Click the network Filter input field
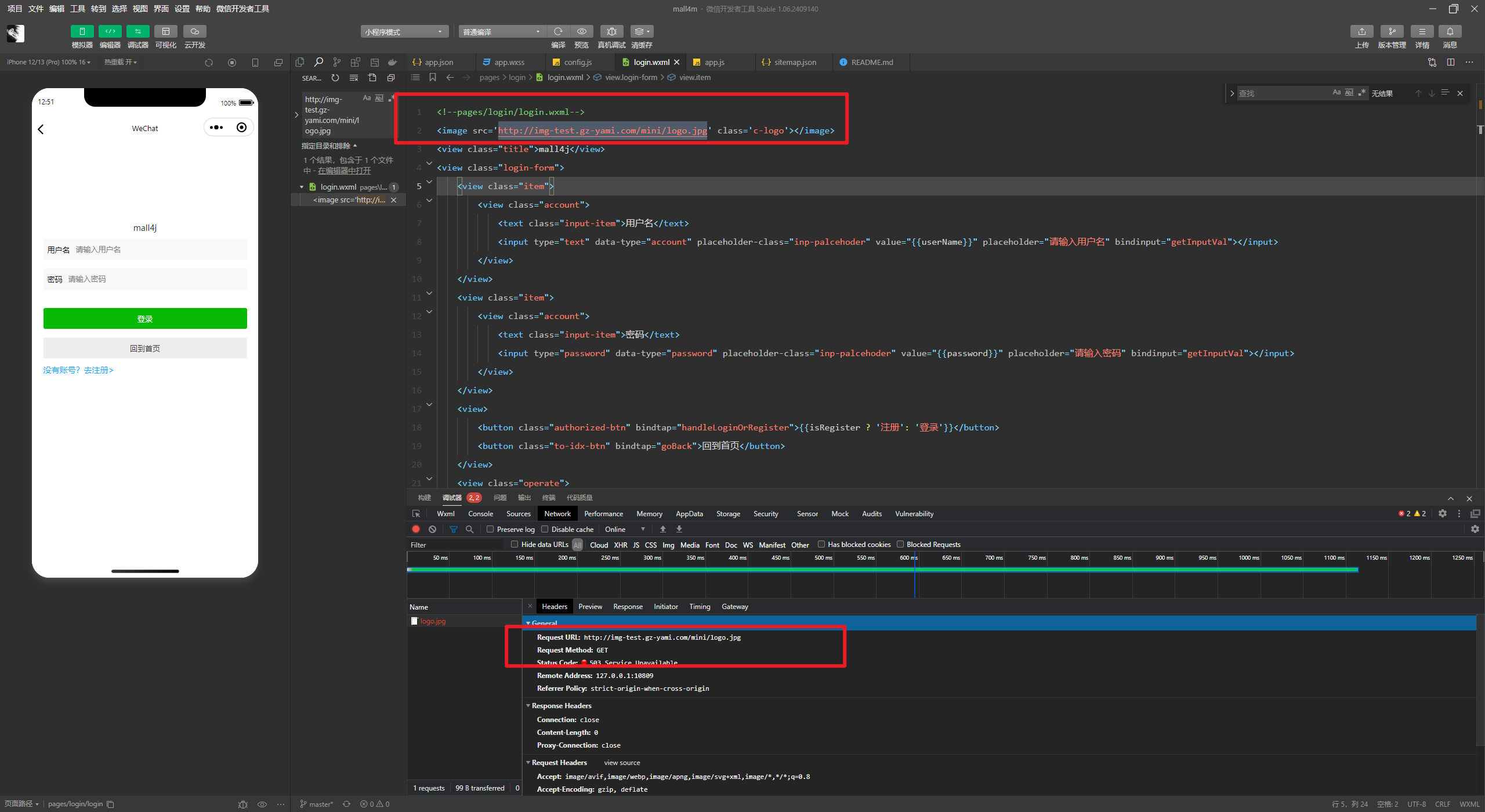Viewport: 1485px width, 812px height. point(456,545)
